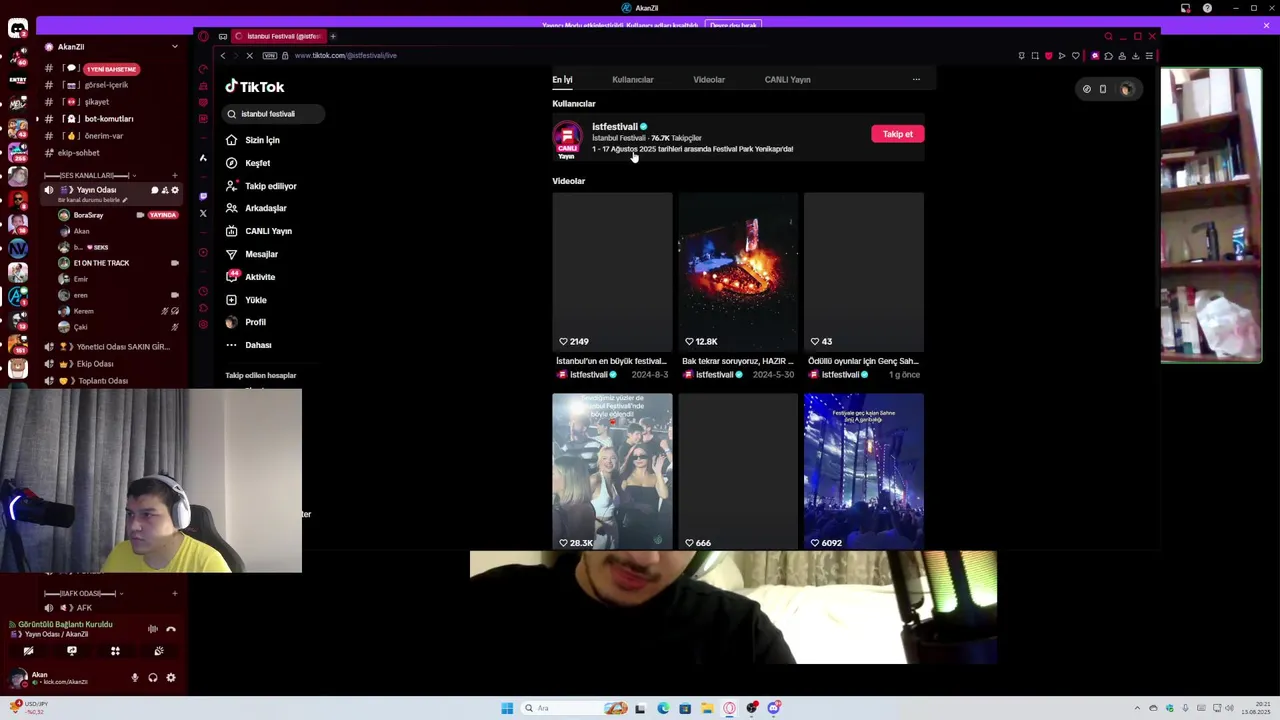
Task: Open Discord activities launcher
Action: (x=115, y=651)
